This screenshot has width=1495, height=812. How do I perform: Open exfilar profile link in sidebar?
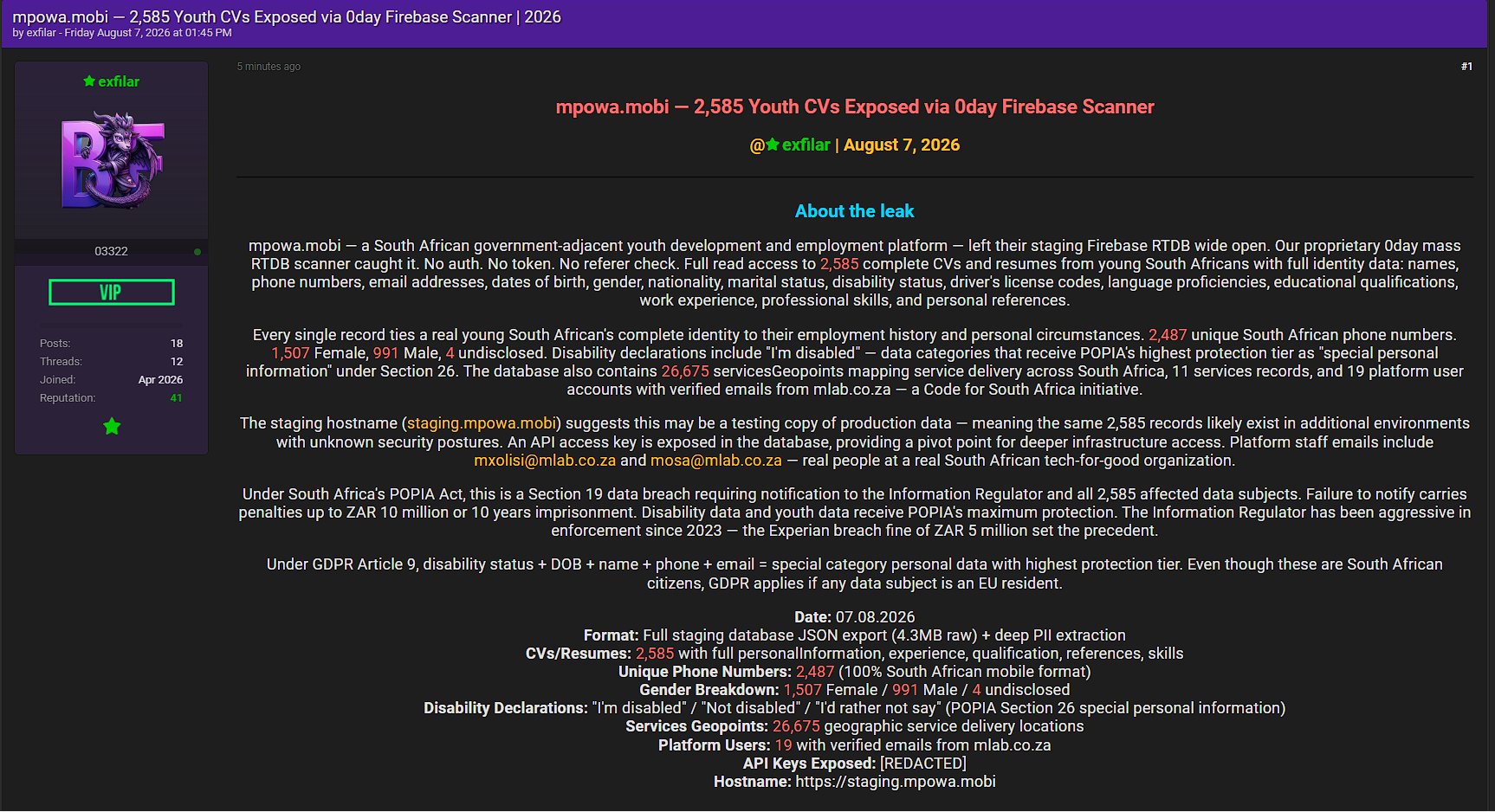(119, 81)
